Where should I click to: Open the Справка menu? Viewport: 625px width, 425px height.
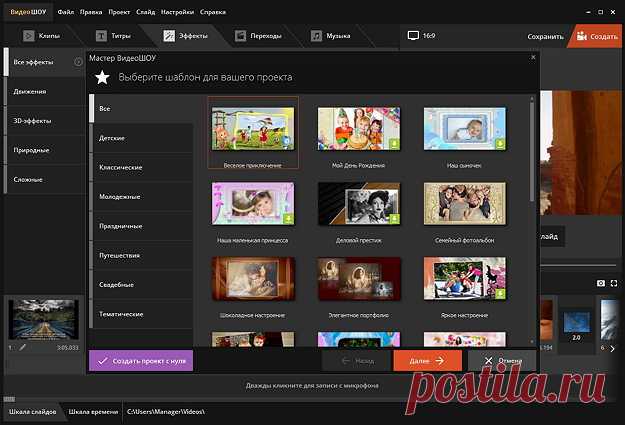click(213, 12)
